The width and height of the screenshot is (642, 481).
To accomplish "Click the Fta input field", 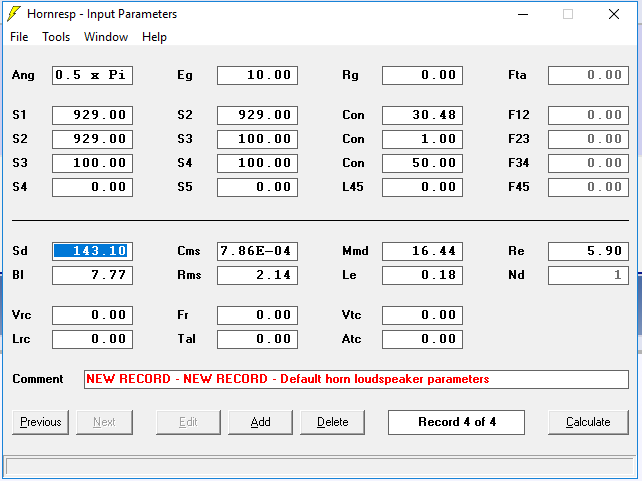I will coord(588,75).
